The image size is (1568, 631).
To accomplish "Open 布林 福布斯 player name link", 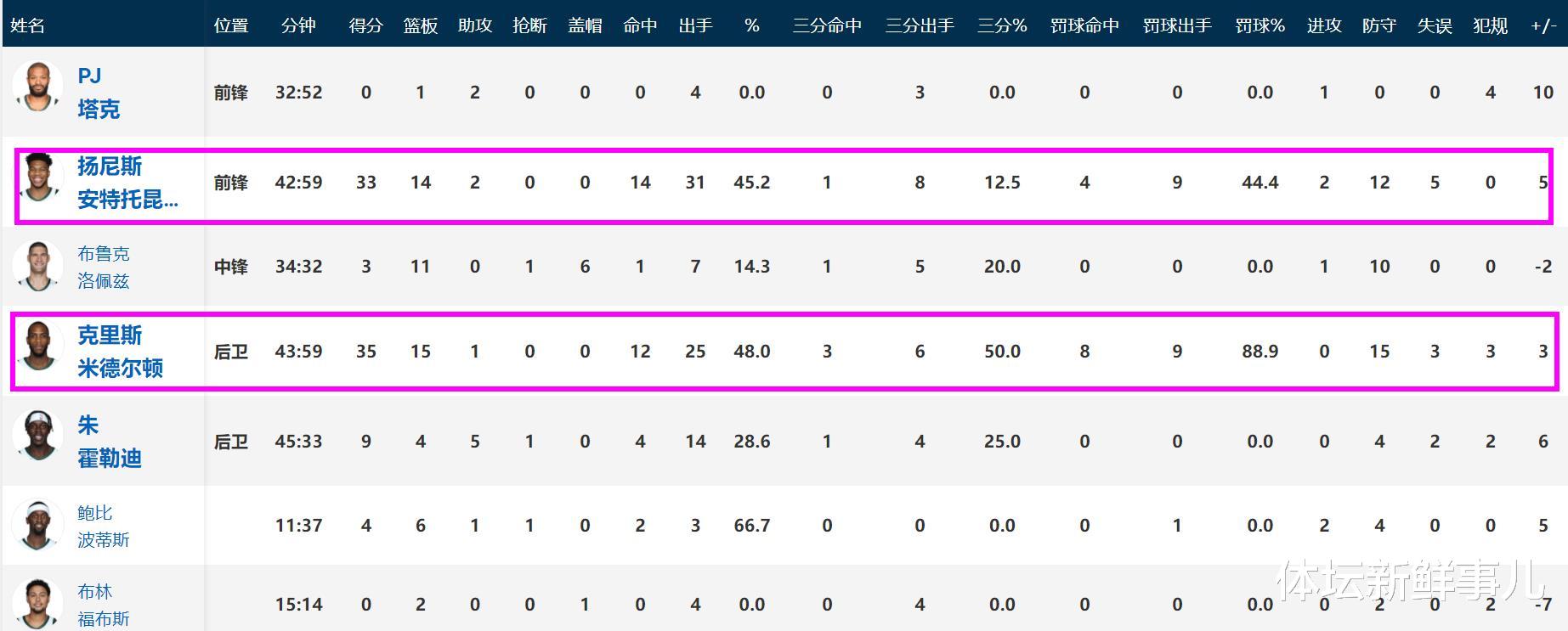I will tap(103, 605).
